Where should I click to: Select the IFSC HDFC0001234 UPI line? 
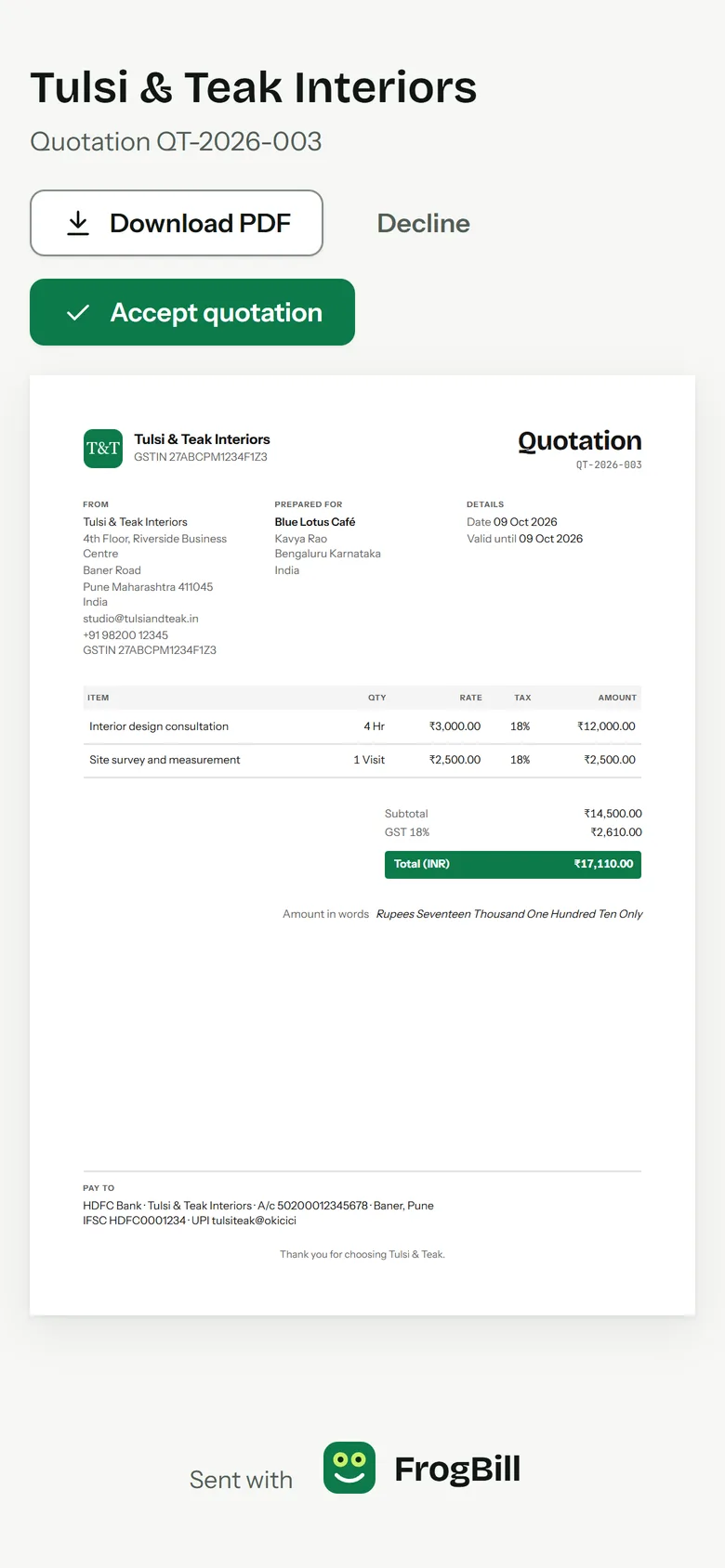click(190, 1221)
